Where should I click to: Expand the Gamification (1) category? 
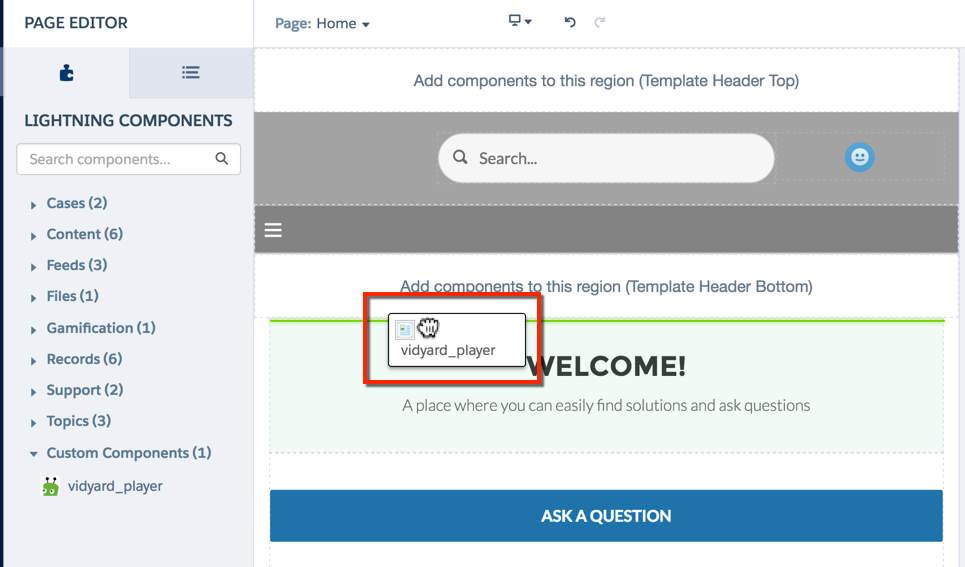click(x=100, y=328)
